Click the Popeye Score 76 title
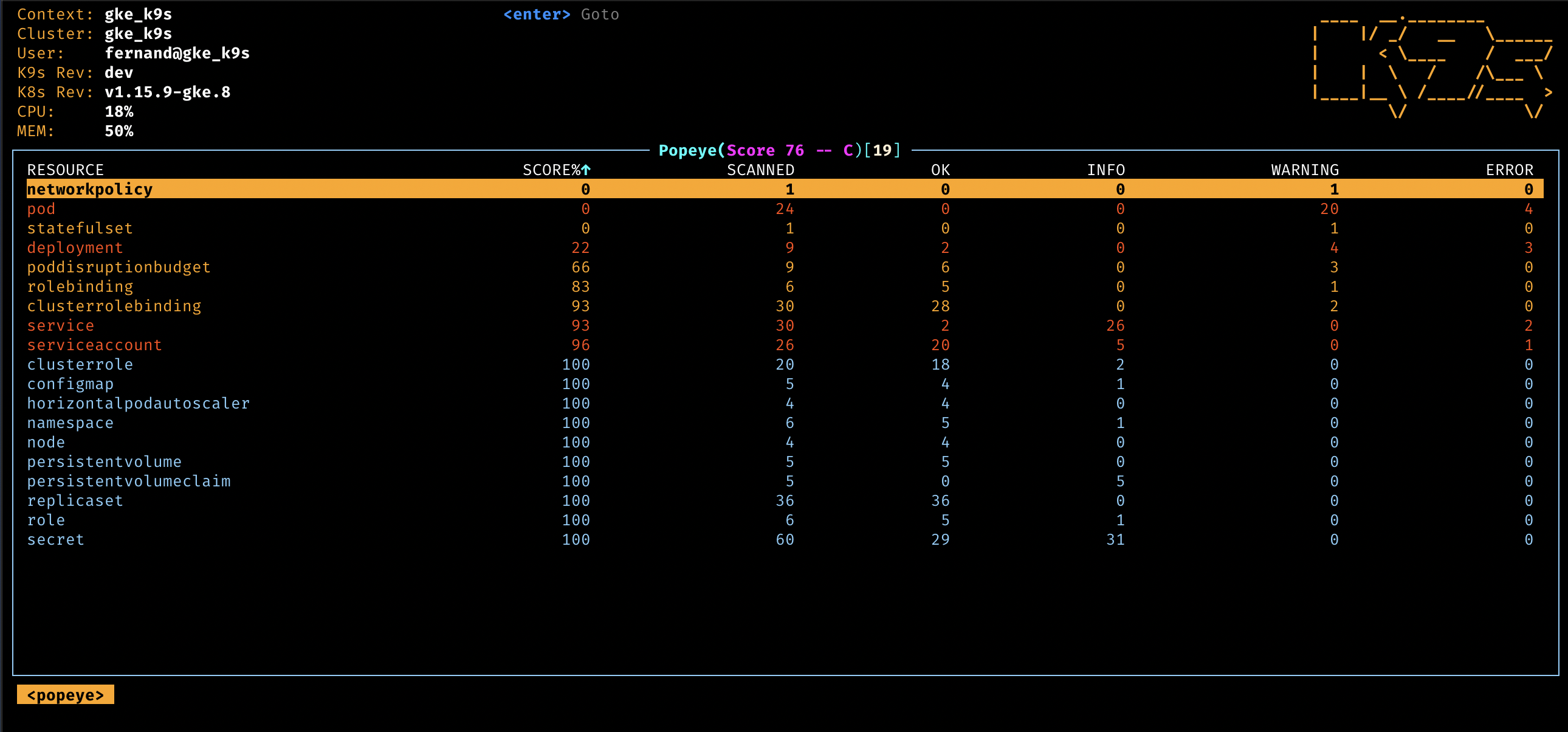The width and height of the screenshot is (1568, 732). tap(779, 150)
